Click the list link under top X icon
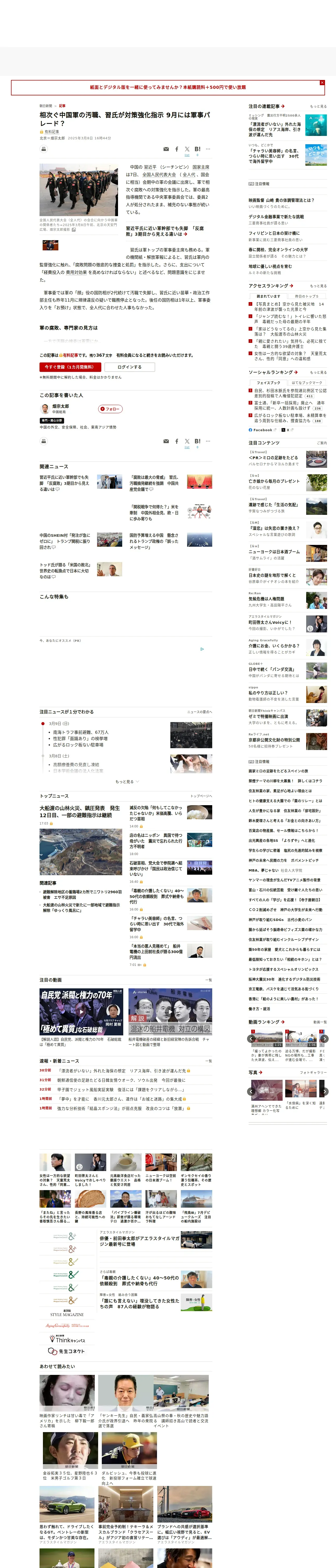 [187, 155]
